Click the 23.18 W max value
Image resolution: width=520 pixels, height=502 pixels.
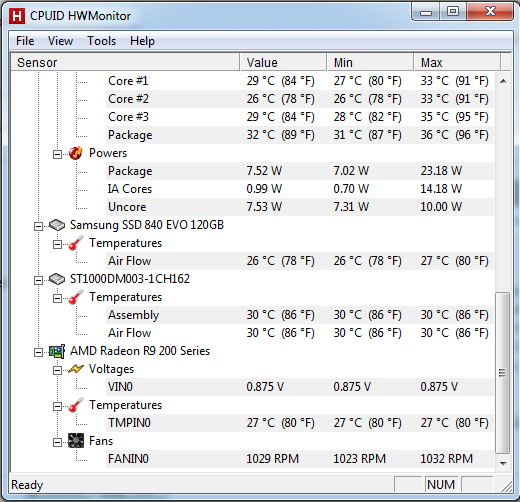pos(441,171)
